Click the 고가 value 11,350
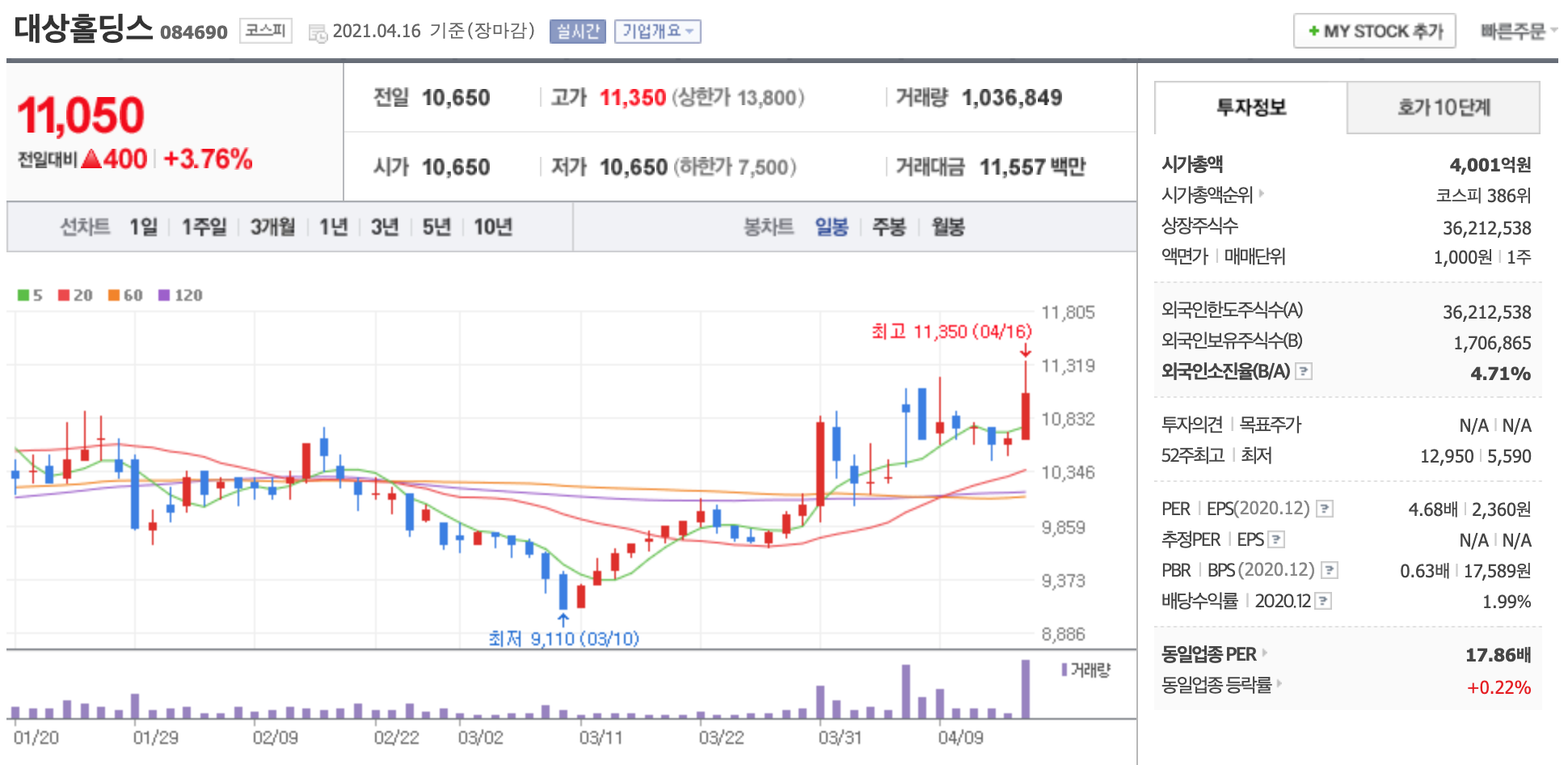Screen dimensions: 1568x765 click(x=633, y=98)
